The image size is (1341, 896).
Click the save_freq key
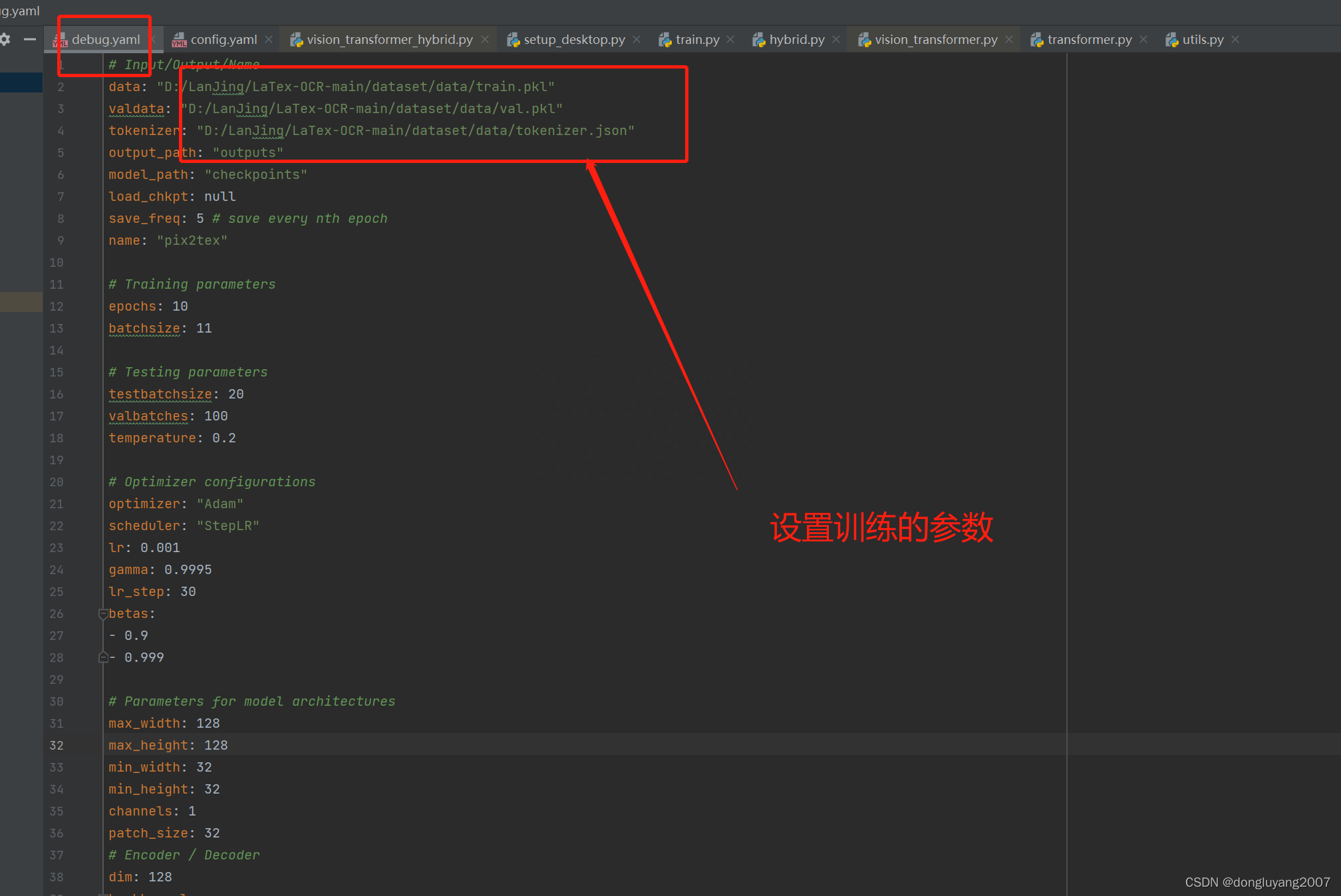pos(144,219)
